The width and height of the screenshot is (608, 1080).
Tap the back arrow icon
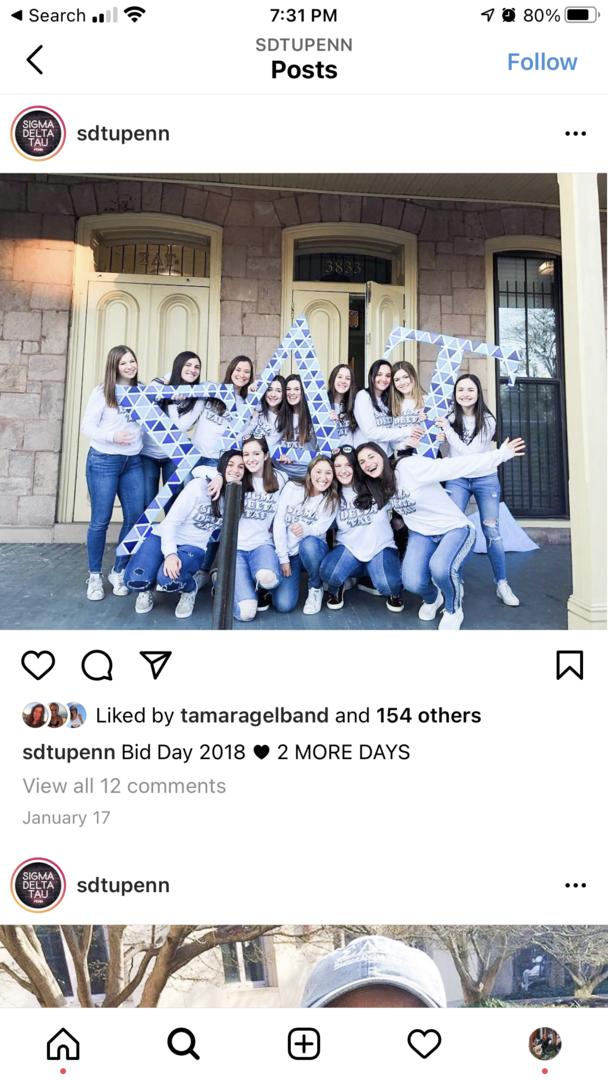click(x=34, y=59)
